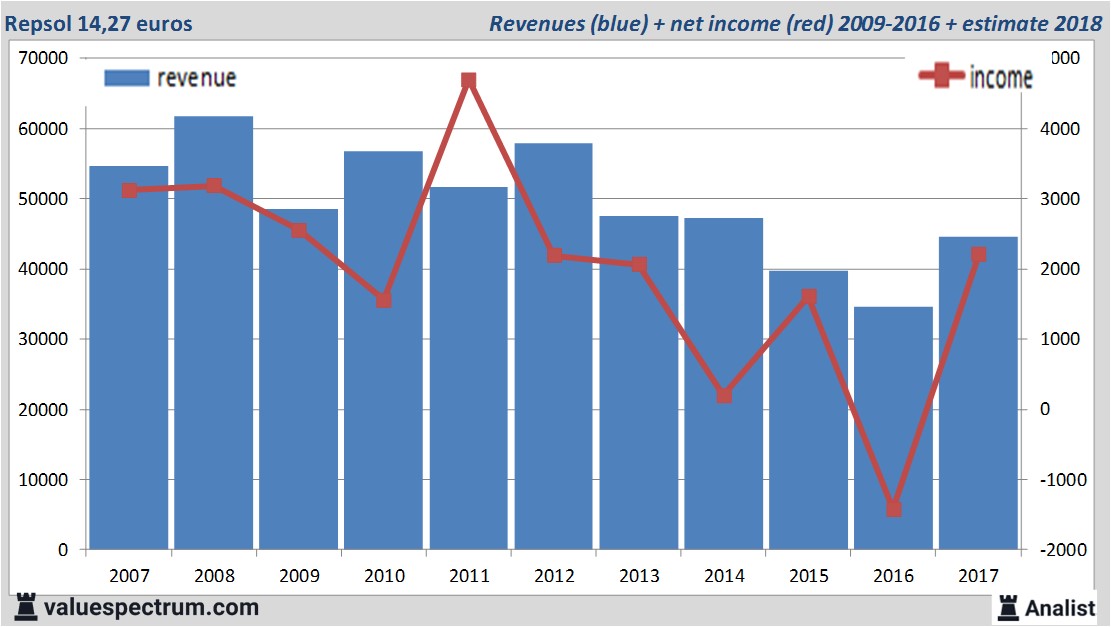The height and width of the screenshot is (627, 1111).
Task: Click the blue revenue legend swatch
Action: (x=126, y=78)
